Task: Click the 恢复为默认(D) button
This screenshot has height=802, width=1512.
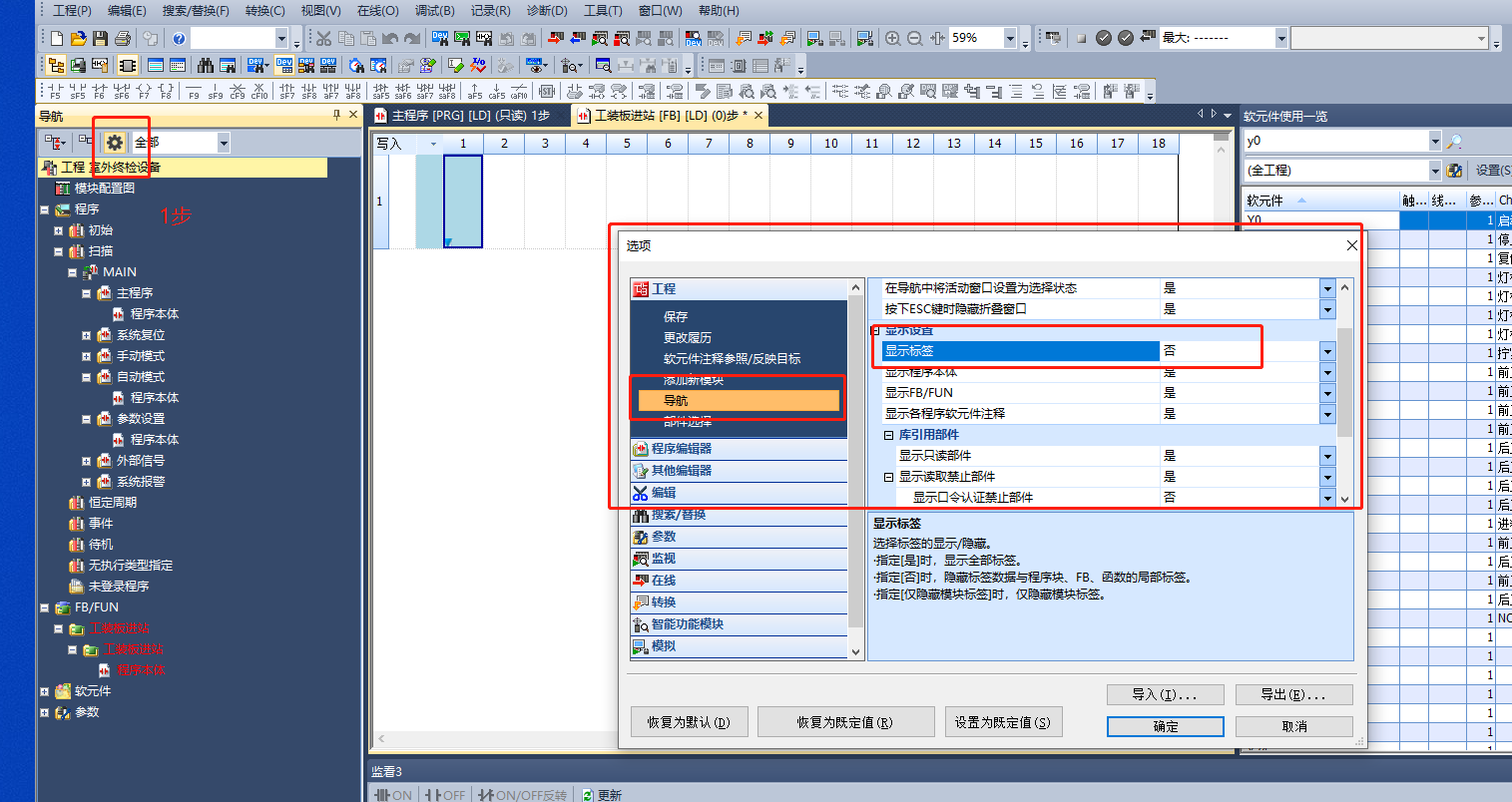Action: [x=690, y=722]
